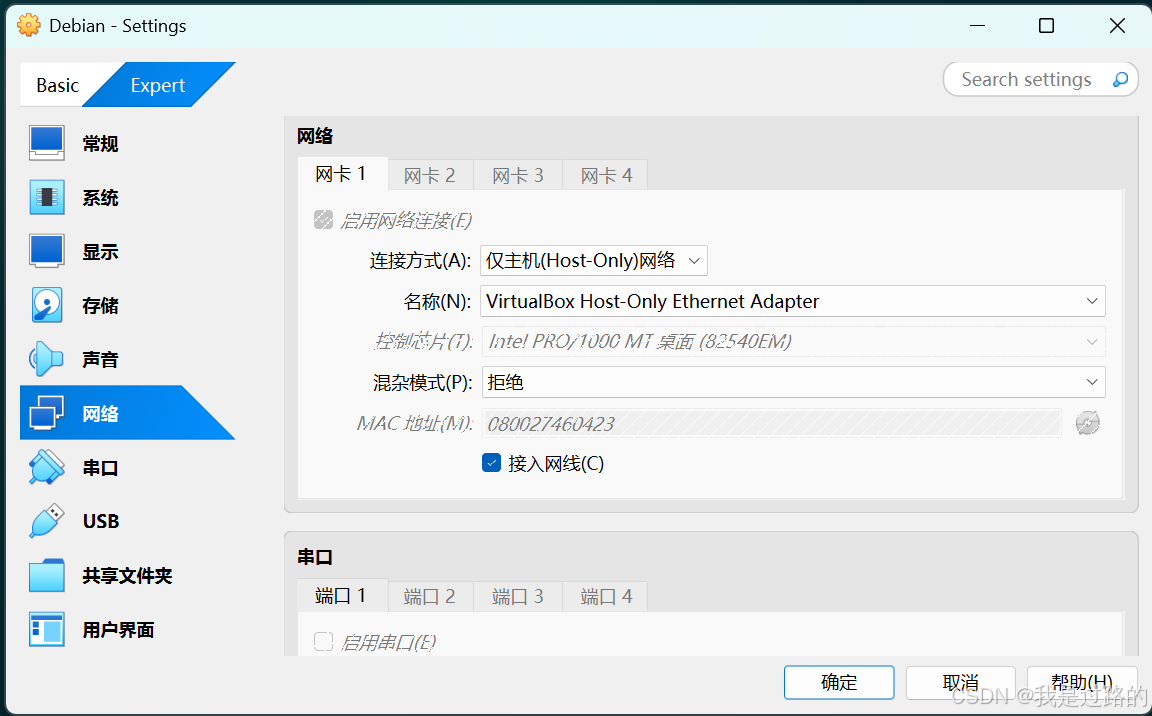This screenshot has width=1152, height=716.
Task: Click the 取消 (Cancel) button
Action: pyautogui.click(x=961, y=682)
